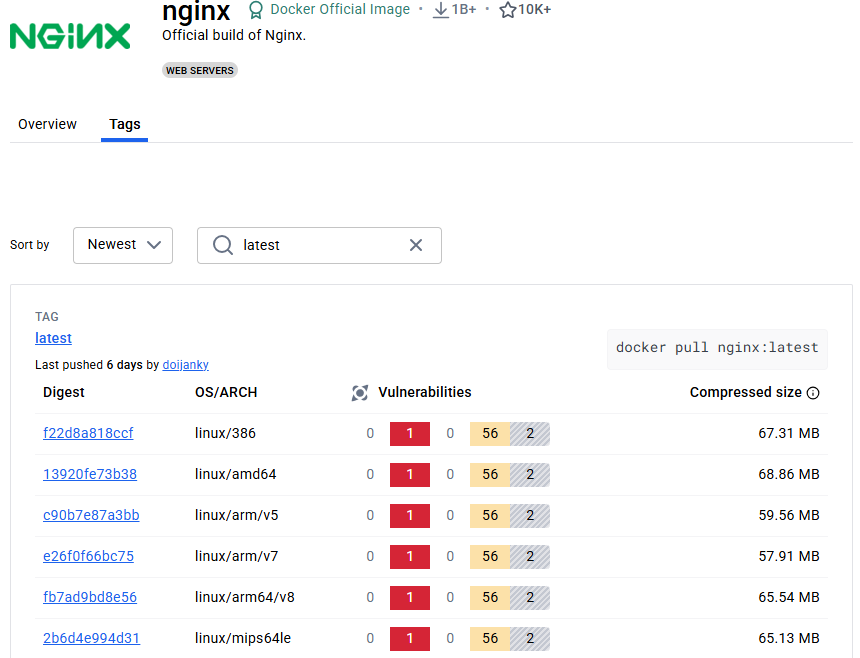
Task: Open digest 2b6d4e994d31
Action: click(x=92, y=638)
